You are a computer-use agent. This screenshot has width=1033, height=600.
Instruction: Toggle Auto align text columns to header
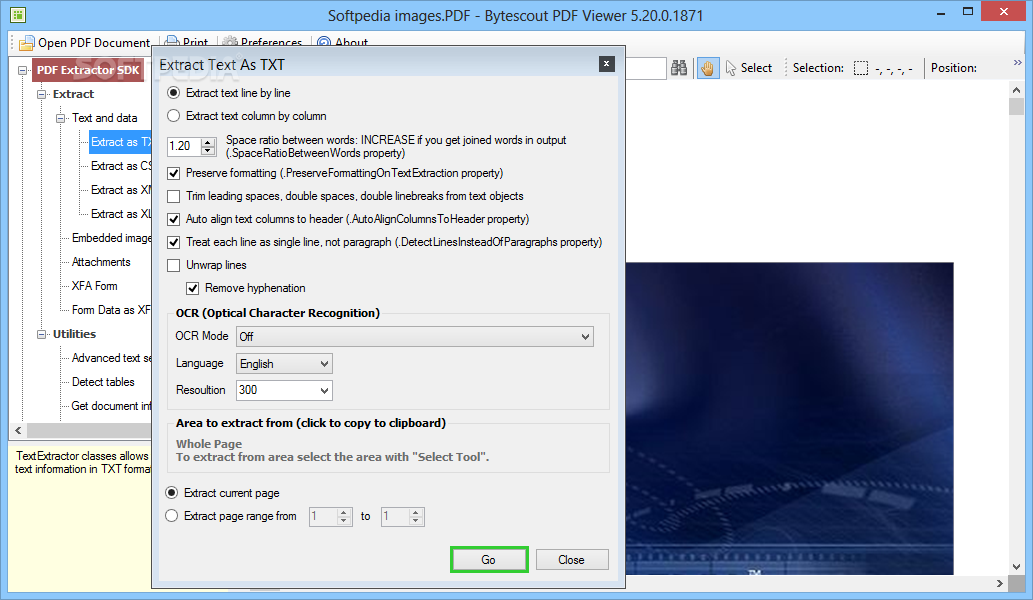(174, 219)
